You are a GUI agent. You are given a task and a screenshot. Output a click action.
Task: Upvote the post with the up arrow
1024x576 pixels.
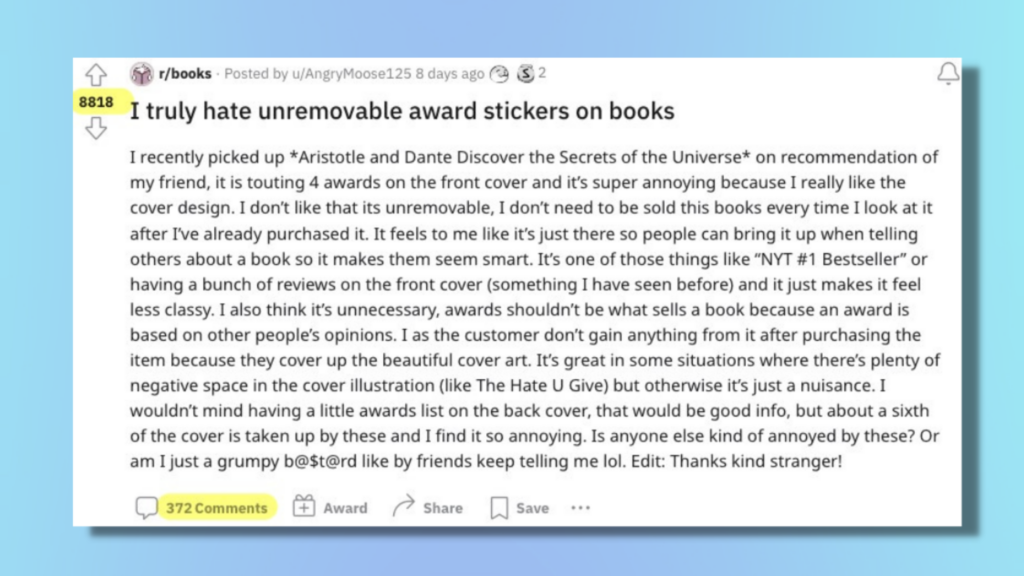tap(96, 74)
